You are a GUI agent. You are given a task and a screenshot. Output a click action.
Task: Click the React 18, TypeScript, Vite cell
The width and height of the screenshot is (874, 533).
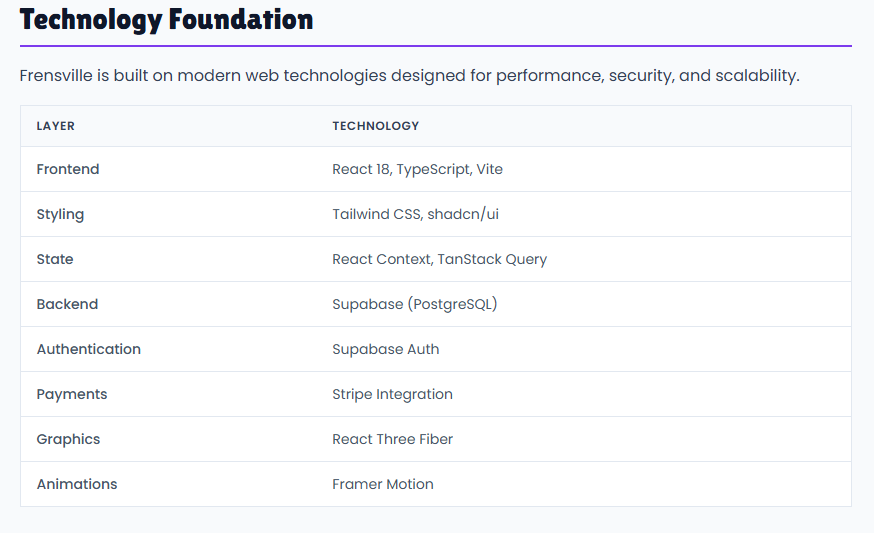(417, 169)
